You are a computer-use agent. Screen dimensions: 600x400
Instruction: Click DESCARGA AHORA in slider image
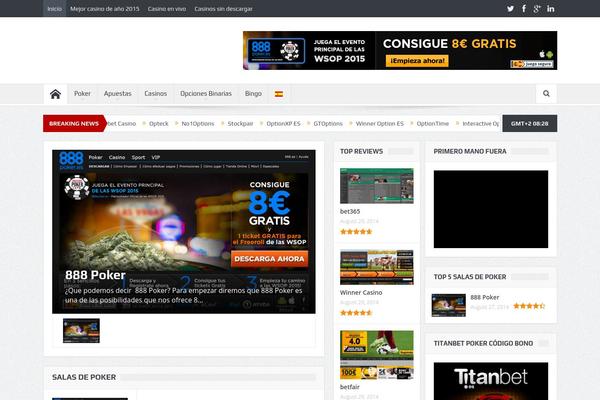269,259
